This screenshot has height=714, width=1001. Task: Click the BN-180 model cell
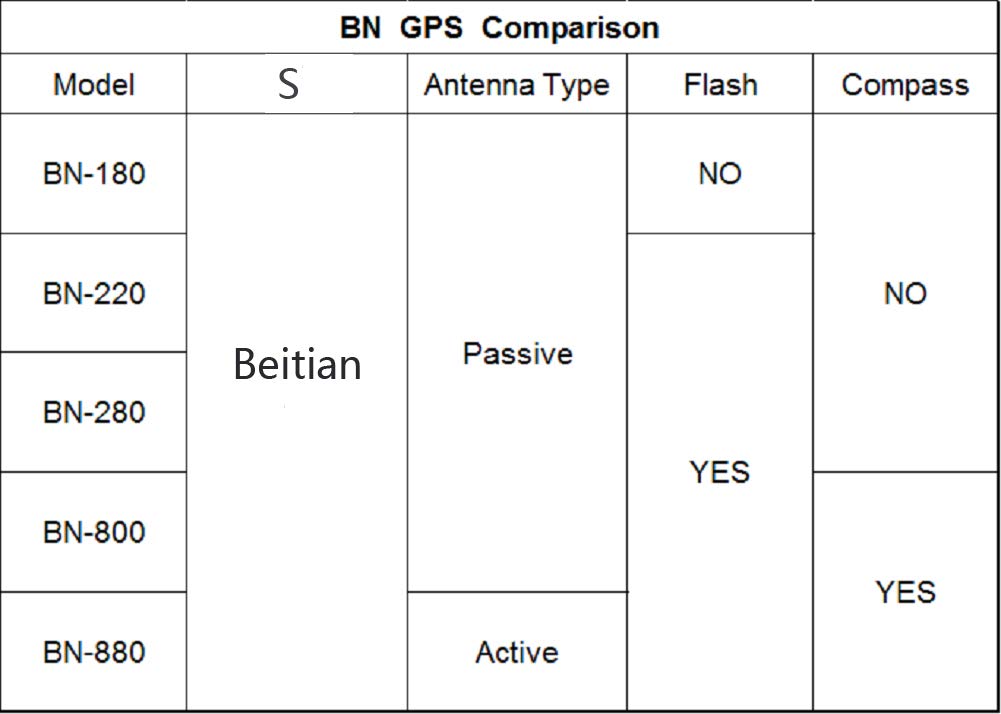(94, 174)
